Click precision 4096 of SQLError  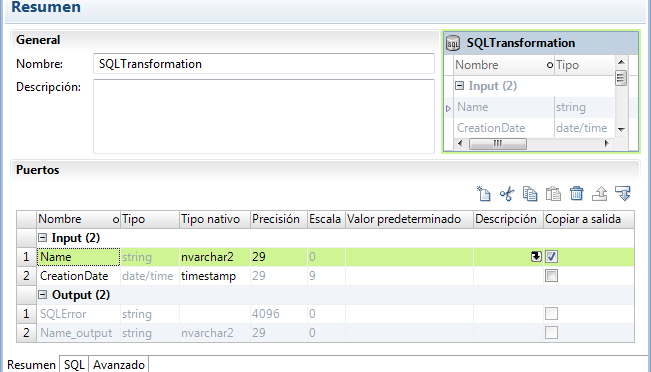coord(279,314)
